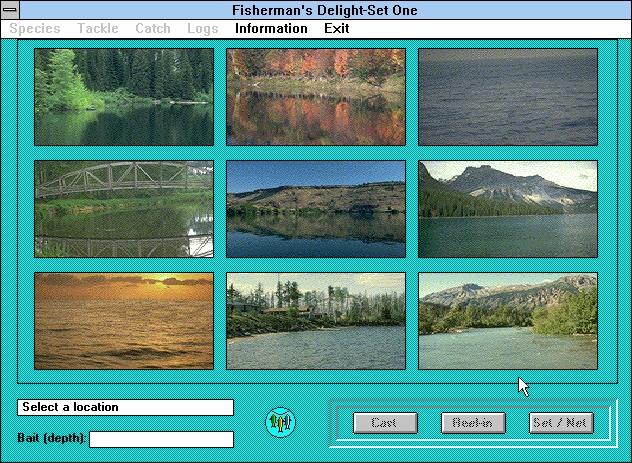Select the brown hillside lake location

pos(316,209)
